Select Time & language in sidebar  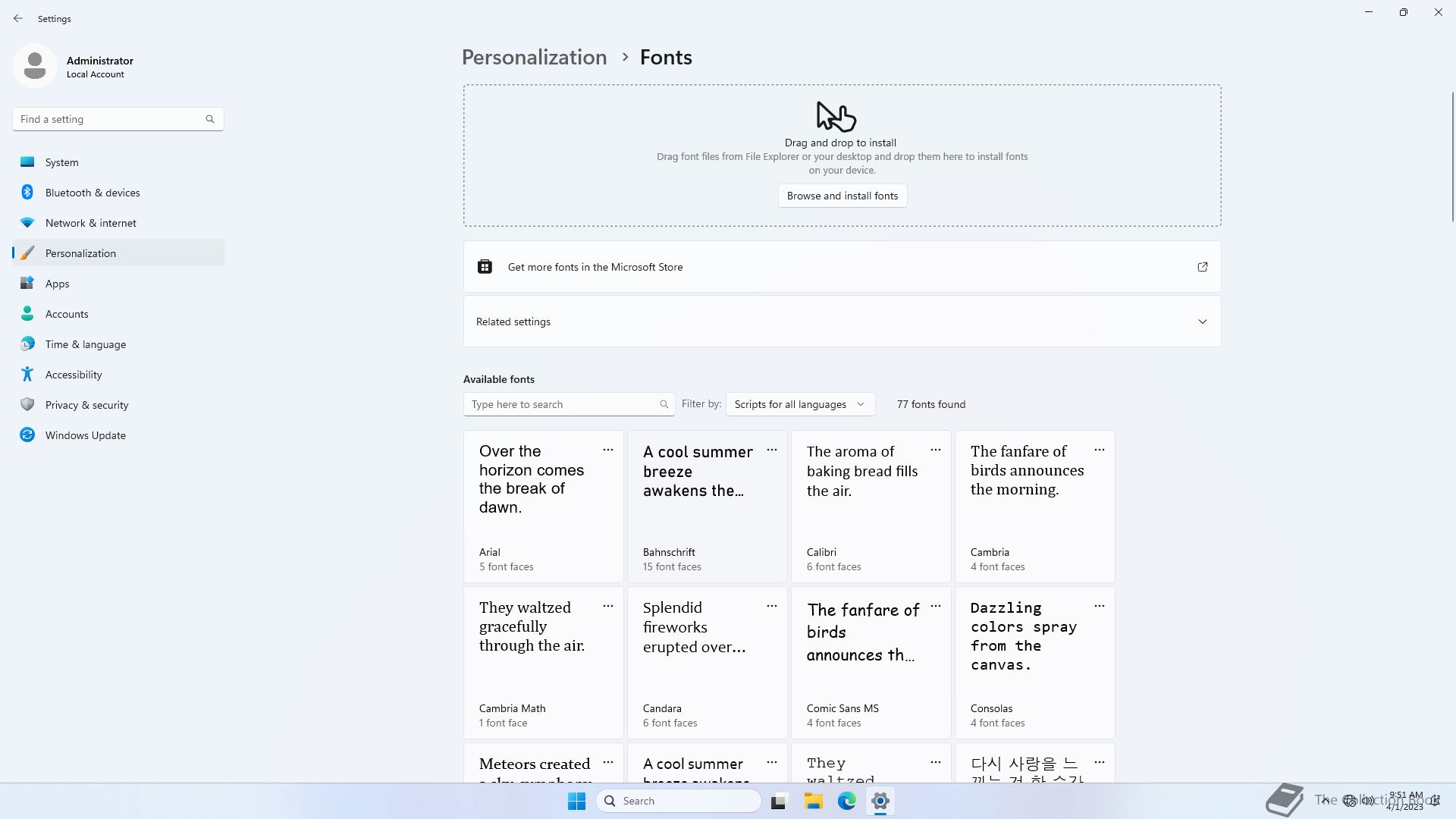coord(85,344)
